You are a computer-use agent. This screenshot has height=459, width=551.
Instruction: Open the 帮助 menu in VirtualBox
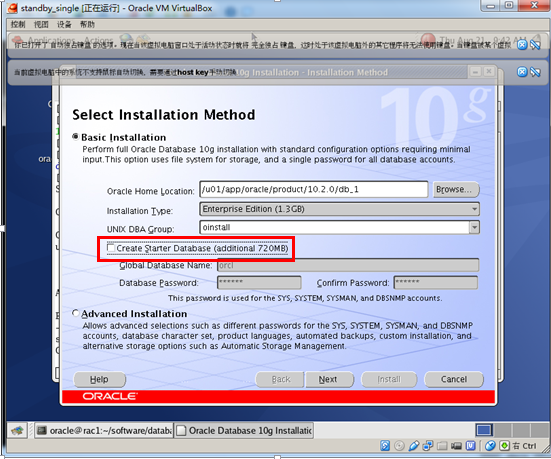pos(87,24)
